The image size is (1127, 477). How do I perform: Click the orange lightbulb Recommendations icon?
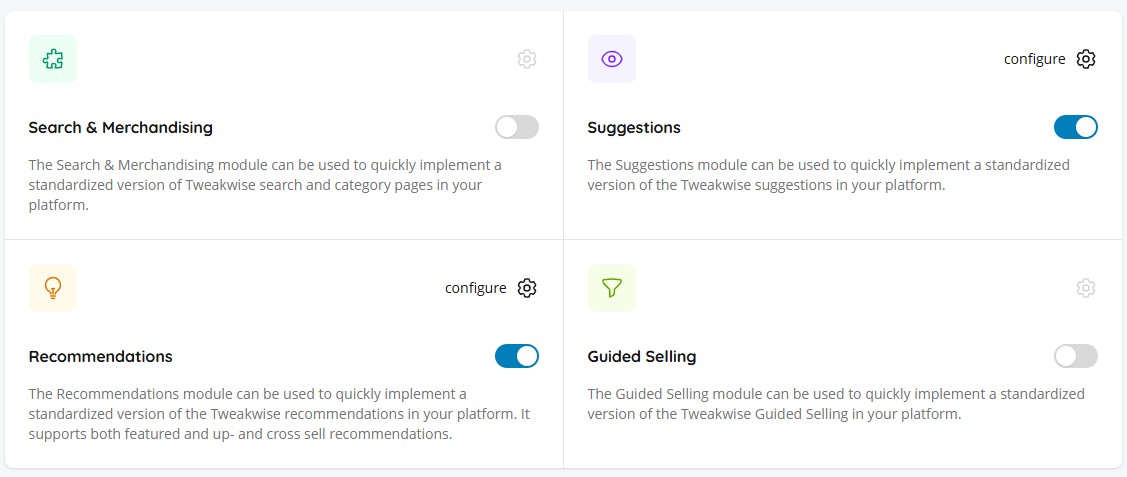(x=53, y=288)
